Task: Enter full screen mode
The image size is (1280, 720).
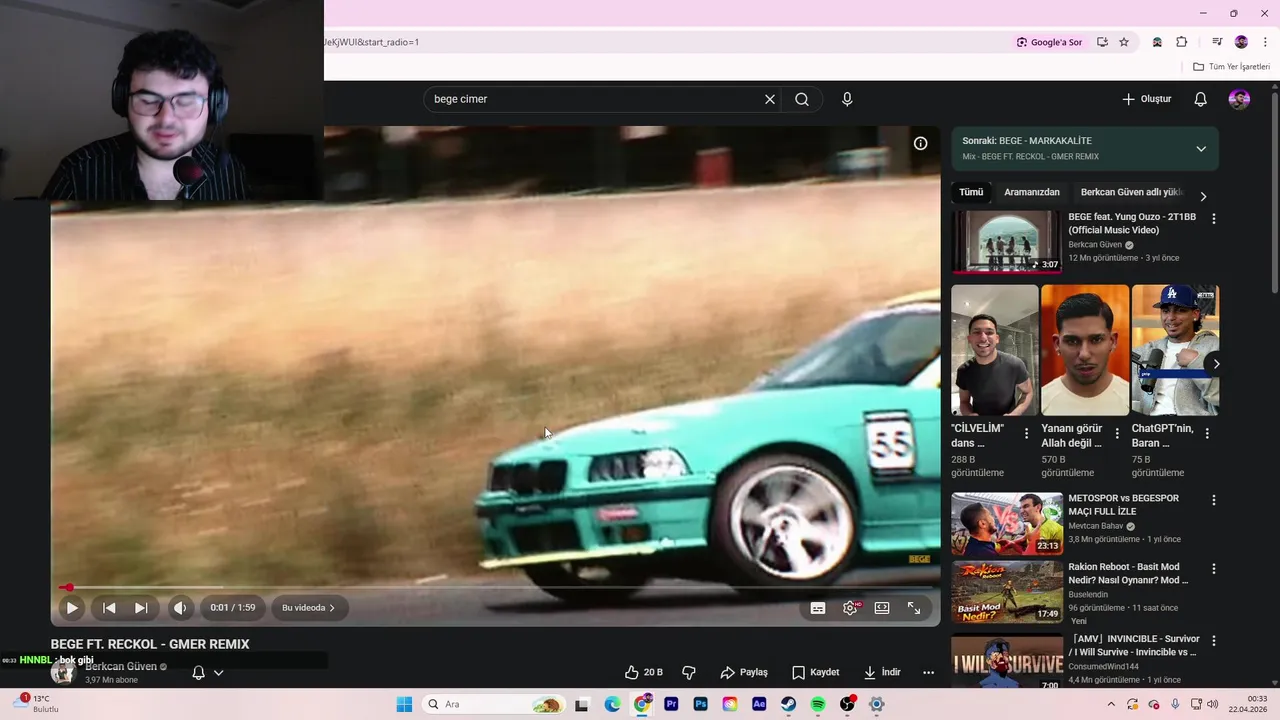Action: (x=914, y=608)
